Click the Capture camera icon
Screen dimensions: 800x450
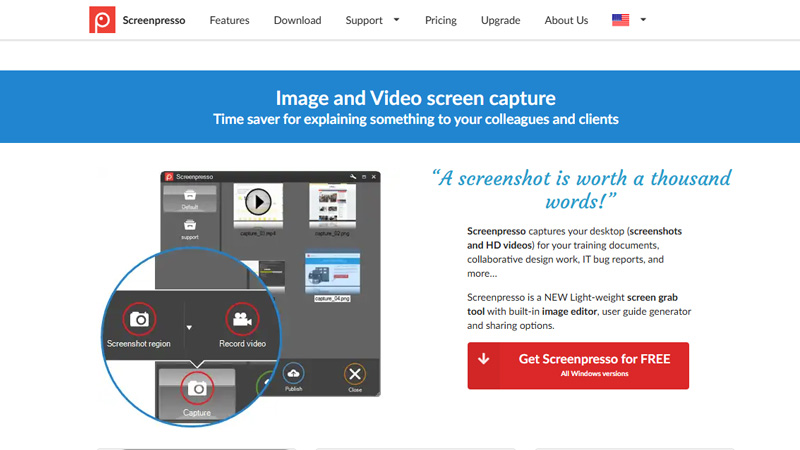(x=198, y=388)
